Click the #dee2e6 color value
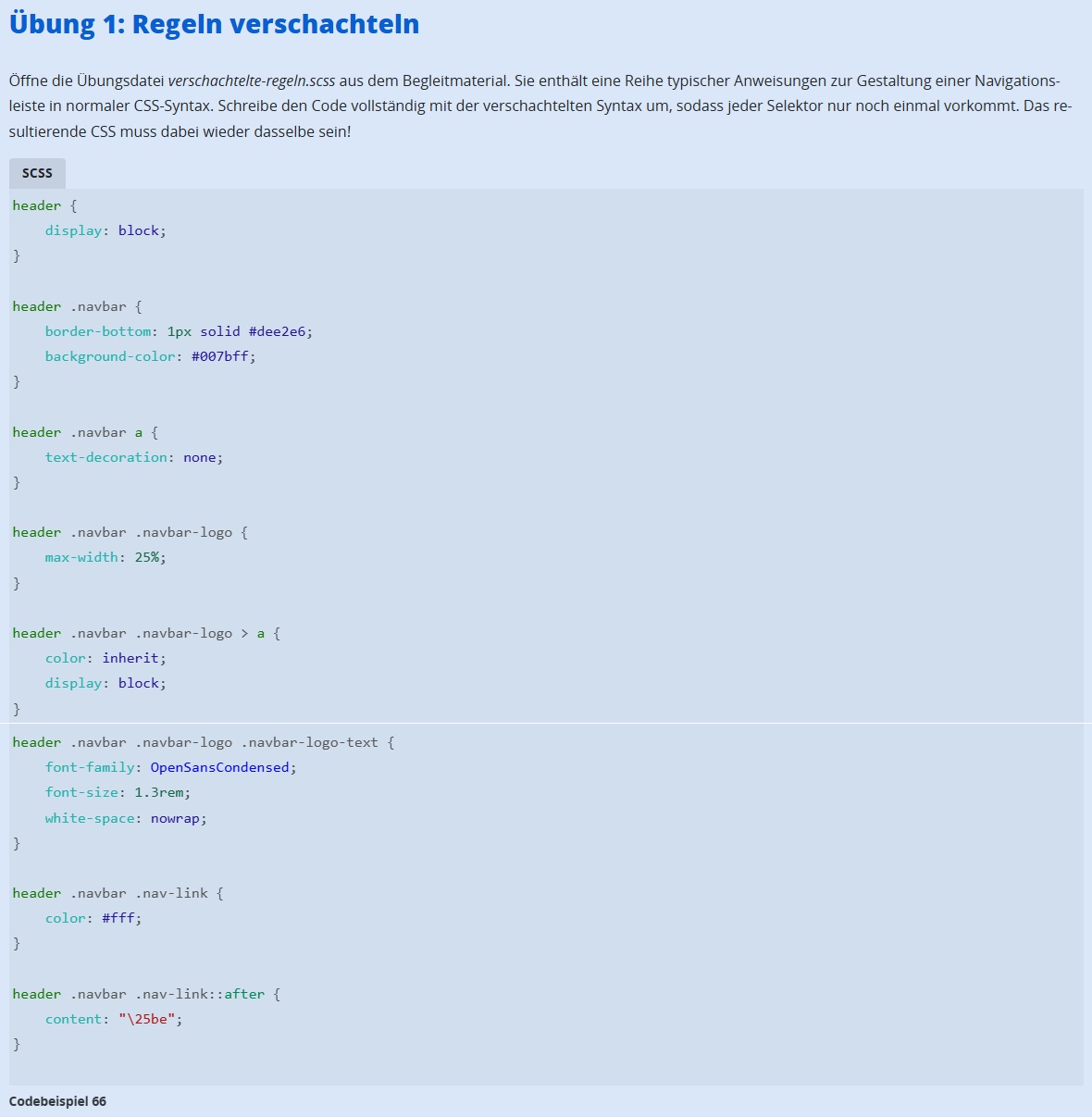 pyautogui.click(x=277, y=331)
